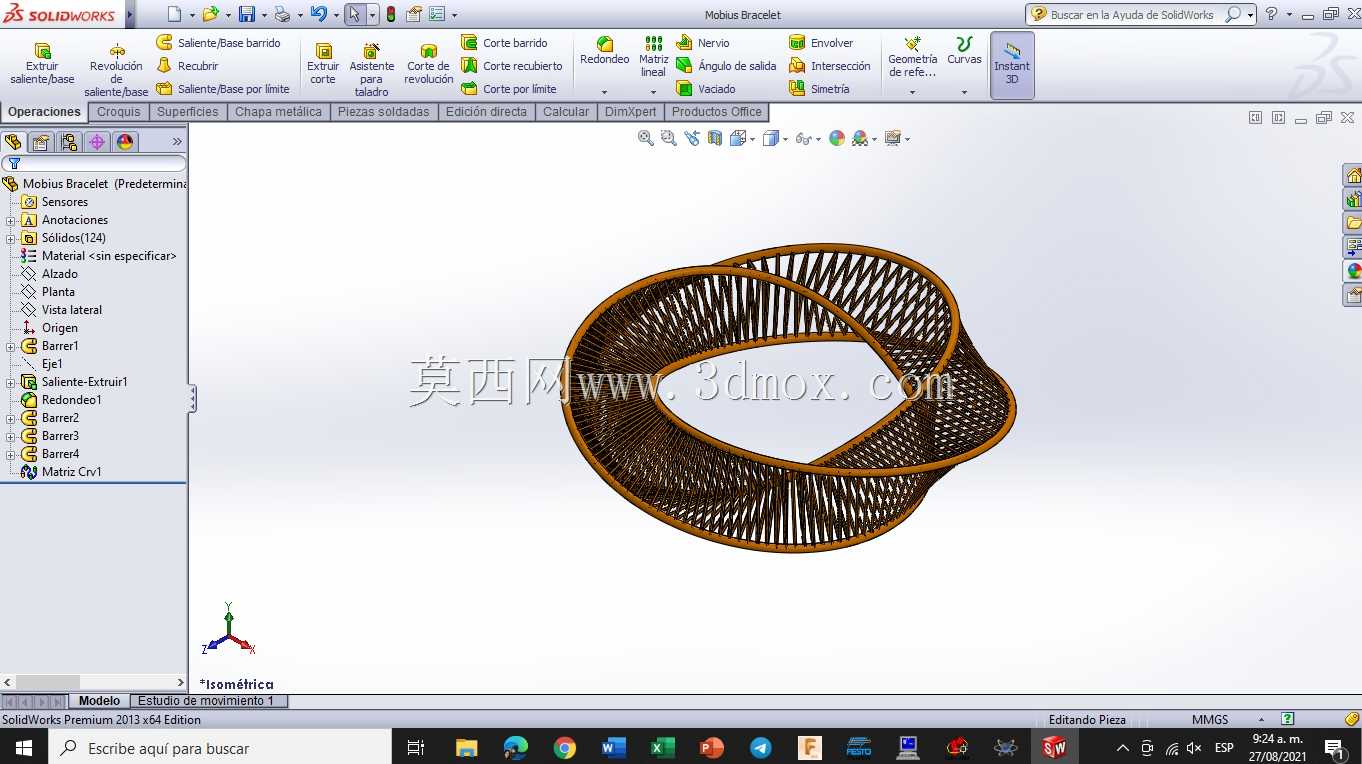The height and width of the screenshot is (764, 1362).
Task: Click Previous view icon
Action: click(x=692, y=139)
